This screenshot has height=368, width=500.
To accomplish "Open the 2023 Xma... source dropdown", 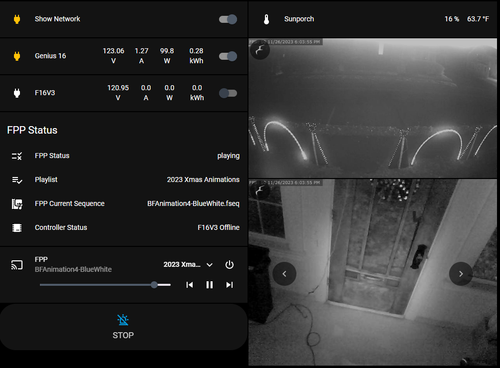I will tap(188, 265).
